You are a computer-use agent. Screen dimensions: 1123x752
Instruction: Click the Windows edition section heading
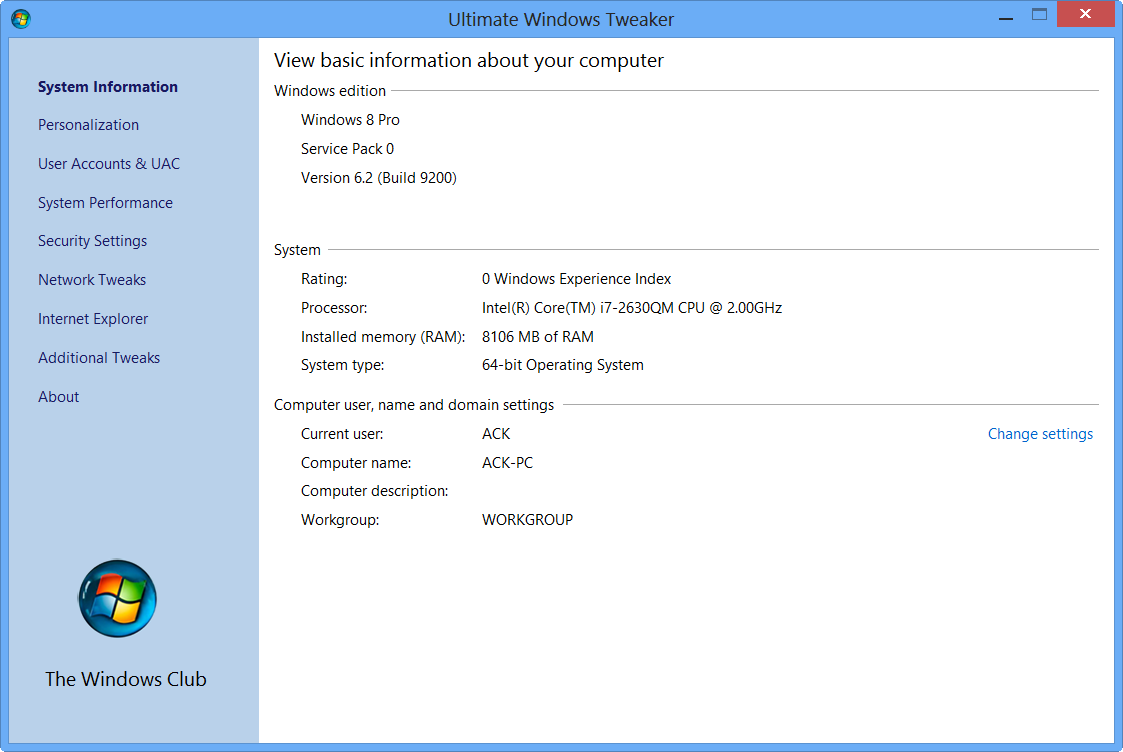tap(330, 91)
